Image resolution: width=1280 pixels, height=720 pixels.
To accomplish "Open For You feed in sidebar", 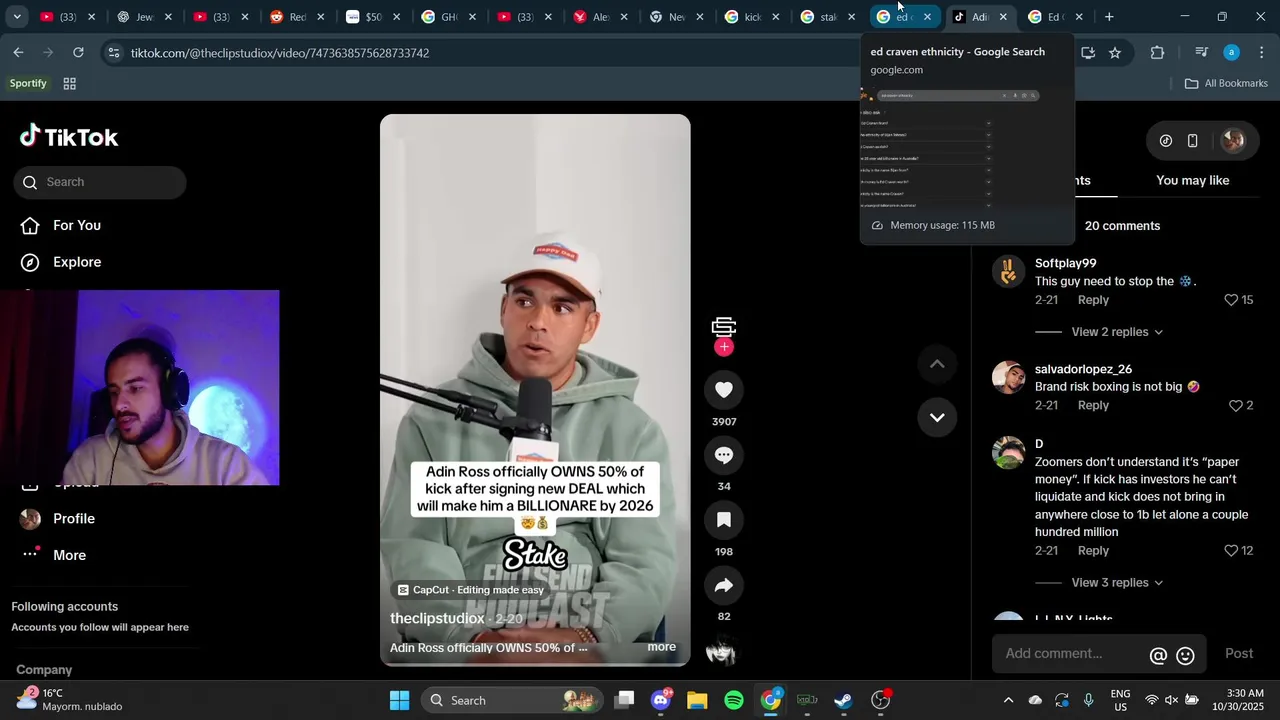I will 62,225.
